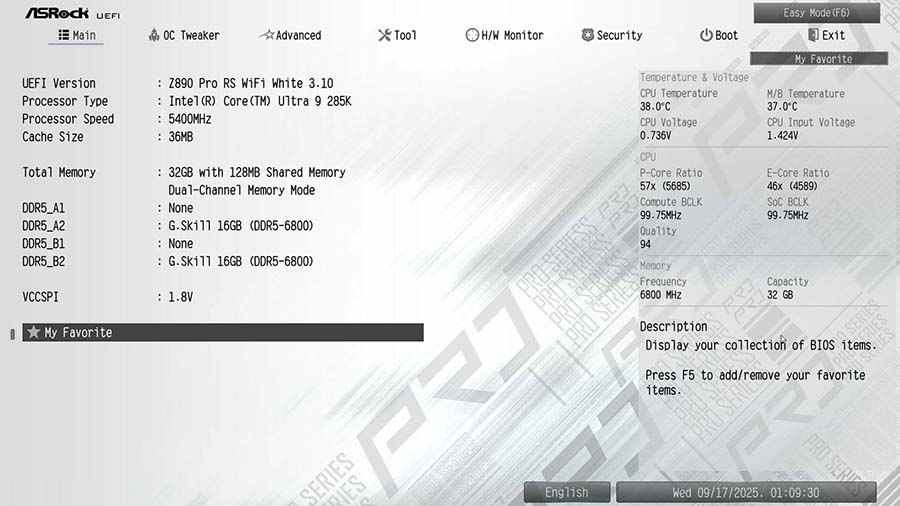Click the star icon beside My Favorite
The width and height of the screenshot is (900, 506).
click(x=33, y=332)
